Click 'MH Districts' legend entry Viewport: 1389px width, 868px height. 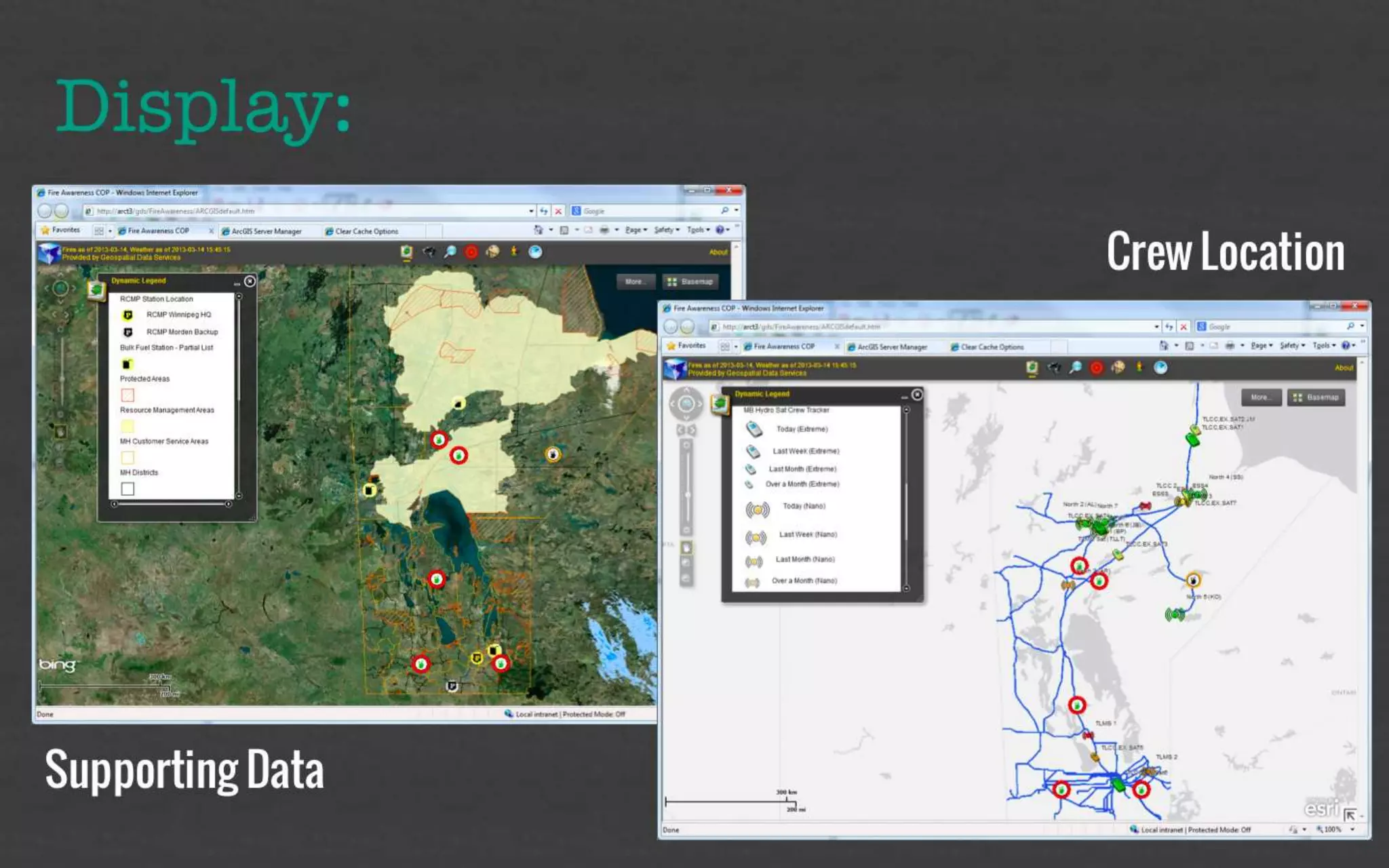tap(139, 473)
